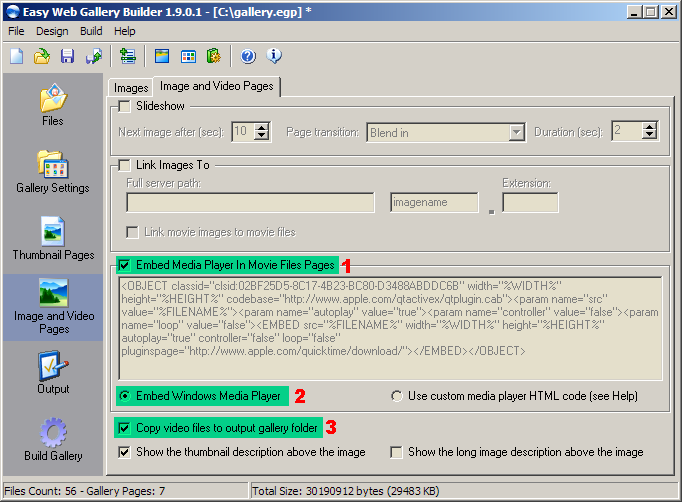Decrease Next image after seconds value
682x502 pixels.
click(261, 136)
